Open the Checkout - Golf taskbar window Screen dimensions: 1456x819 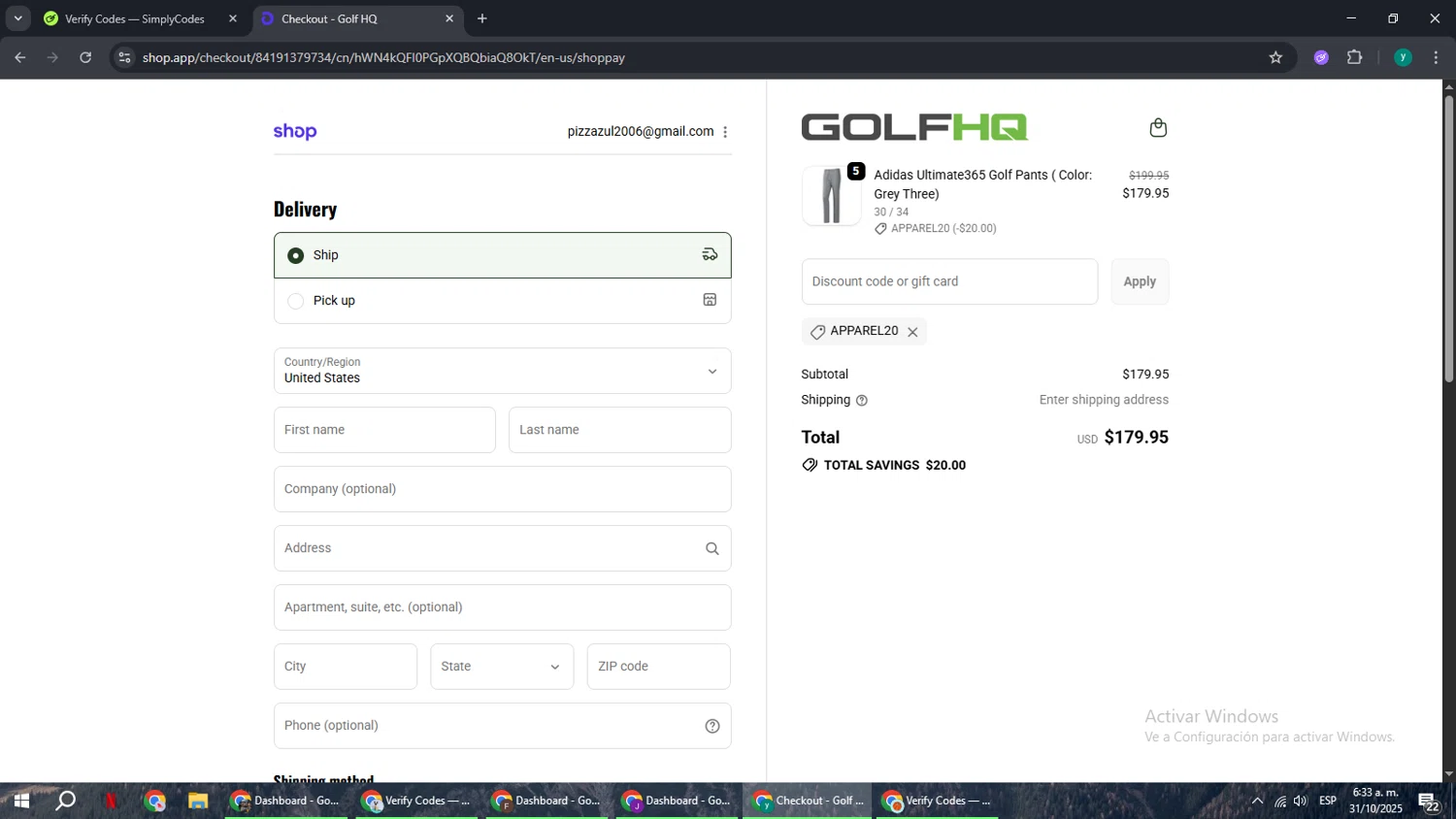coord(808,801)
